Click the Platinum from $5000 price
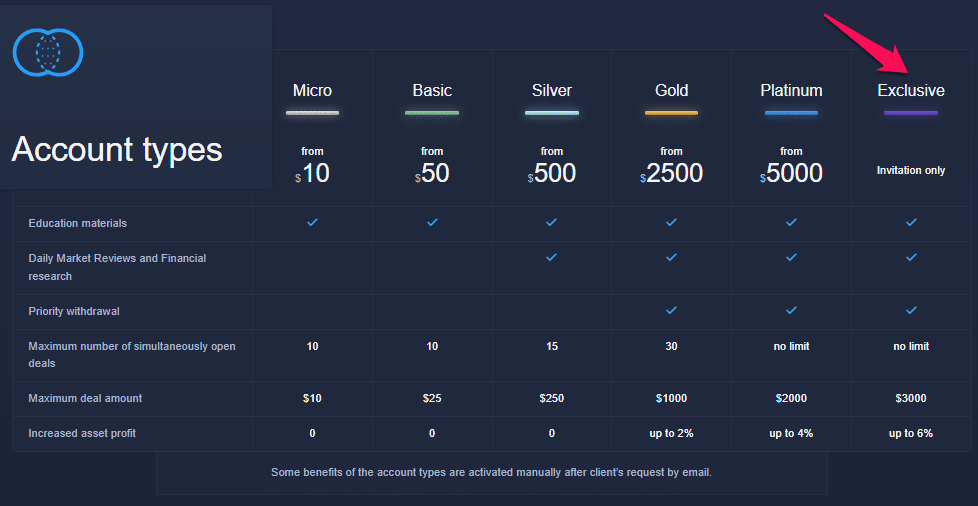 coord(791,167)
